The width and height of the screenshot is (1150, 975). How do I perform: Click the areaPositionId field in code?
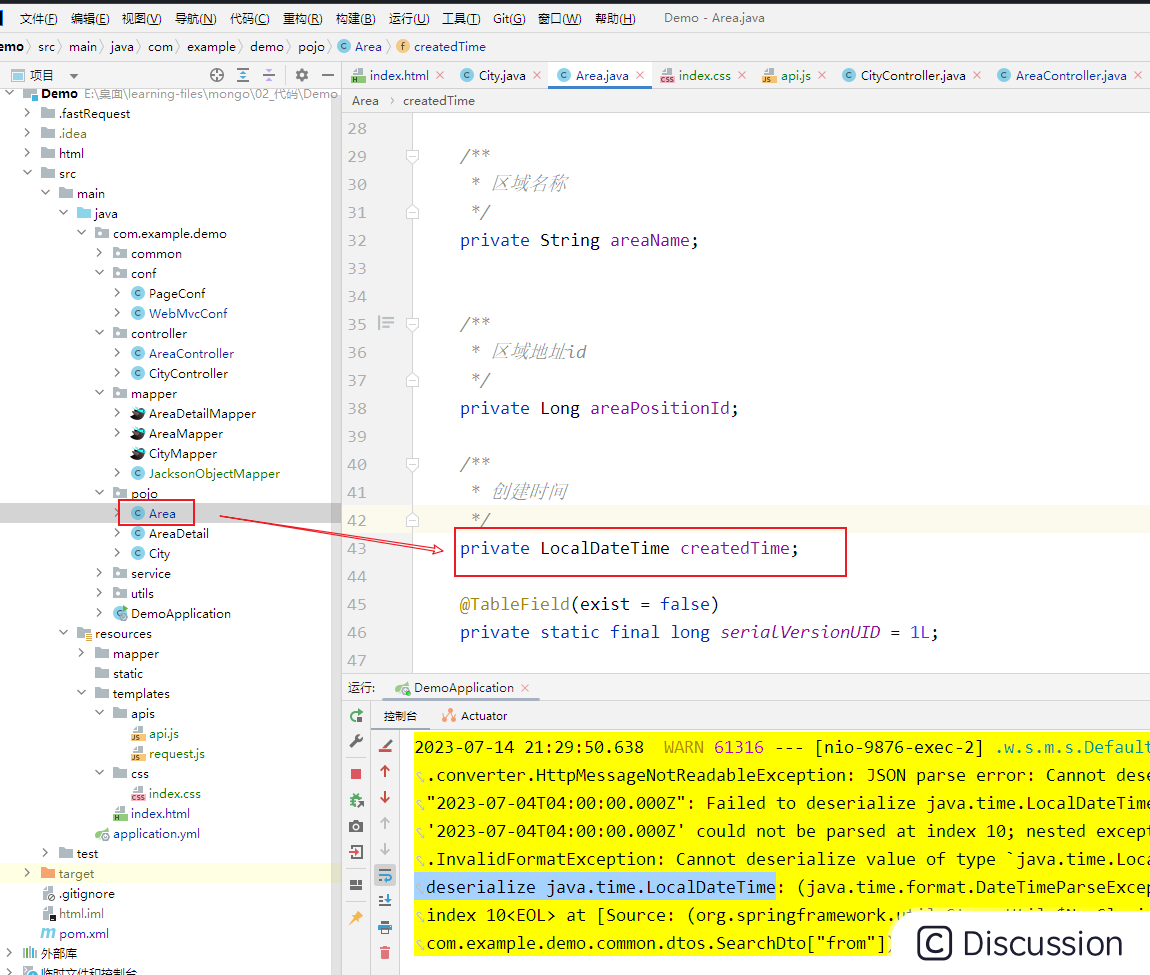(660, 408)
